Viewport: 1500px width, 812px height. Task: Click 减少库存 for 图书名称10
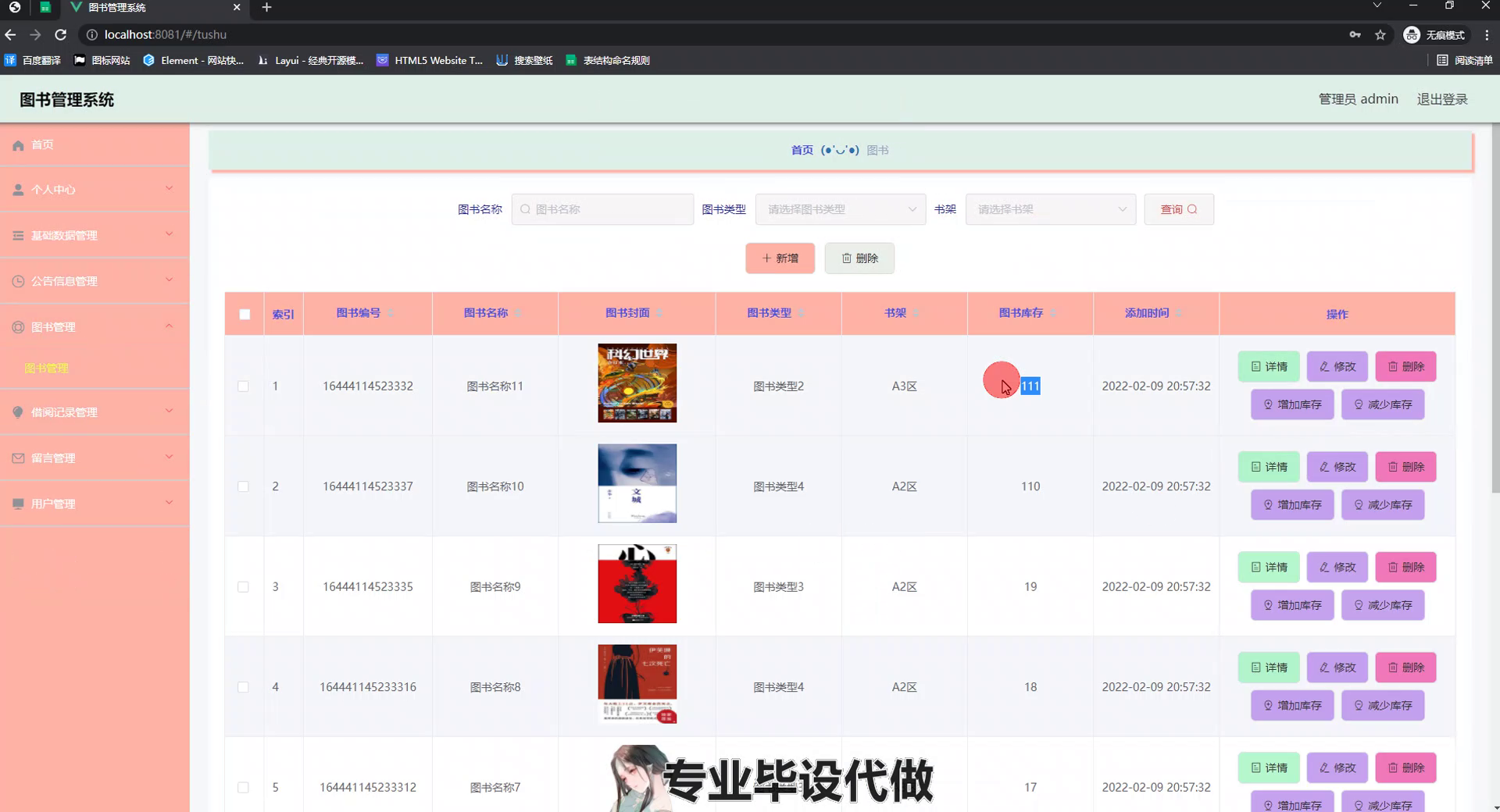pos(1383,504)
